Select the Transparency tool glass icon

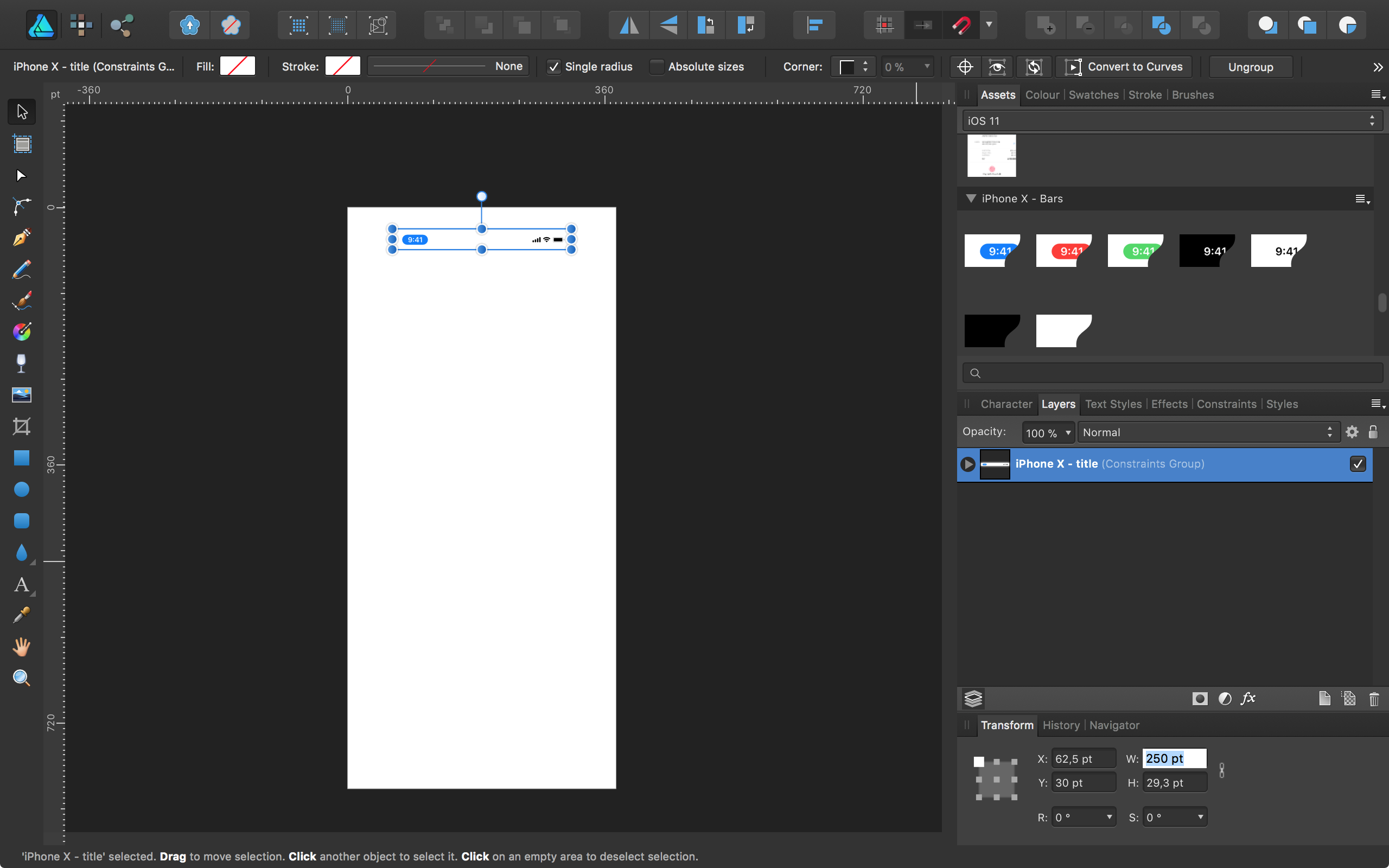(x=22, y=363)
